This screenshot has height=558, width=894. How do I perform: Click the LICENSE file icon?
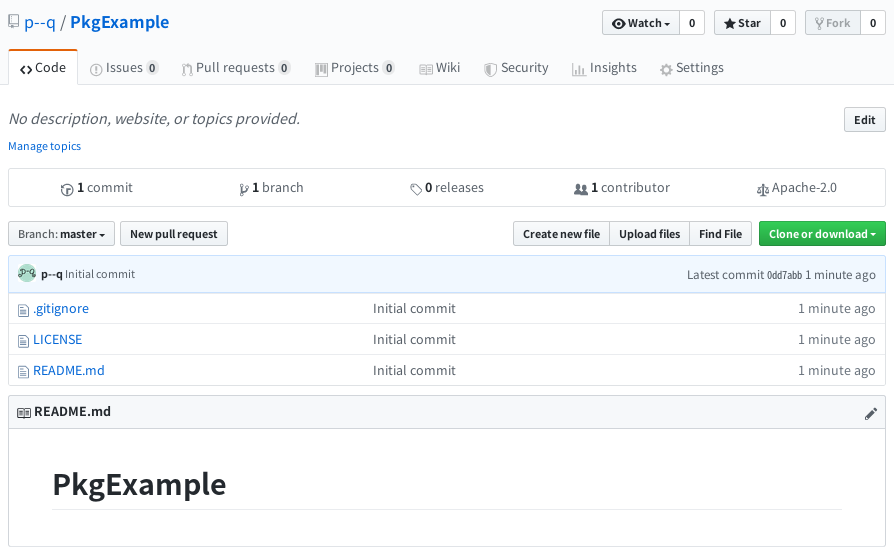point(23,341)
